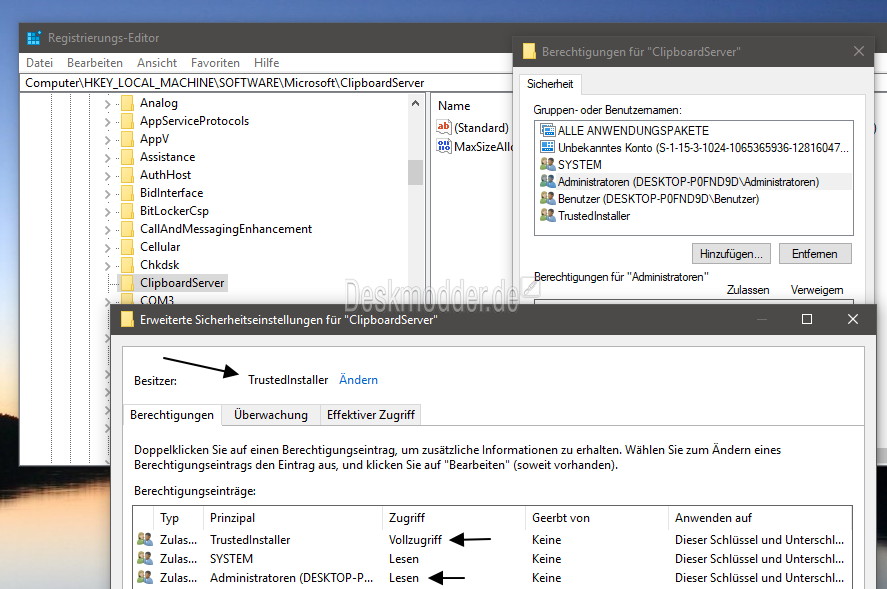Screen dimensions: 887x589
Task: Click the AuthHost folder icon
Action: point(128,175)
